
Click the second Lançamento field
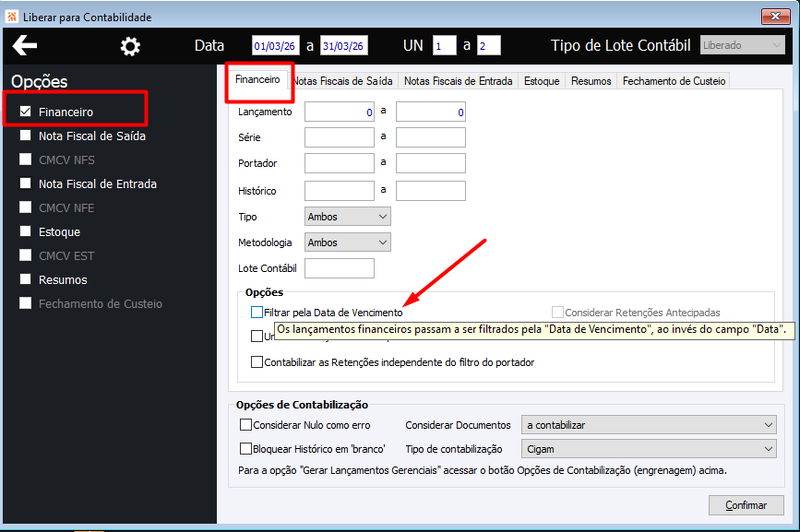pyautogui.click(x=431, y=112)
